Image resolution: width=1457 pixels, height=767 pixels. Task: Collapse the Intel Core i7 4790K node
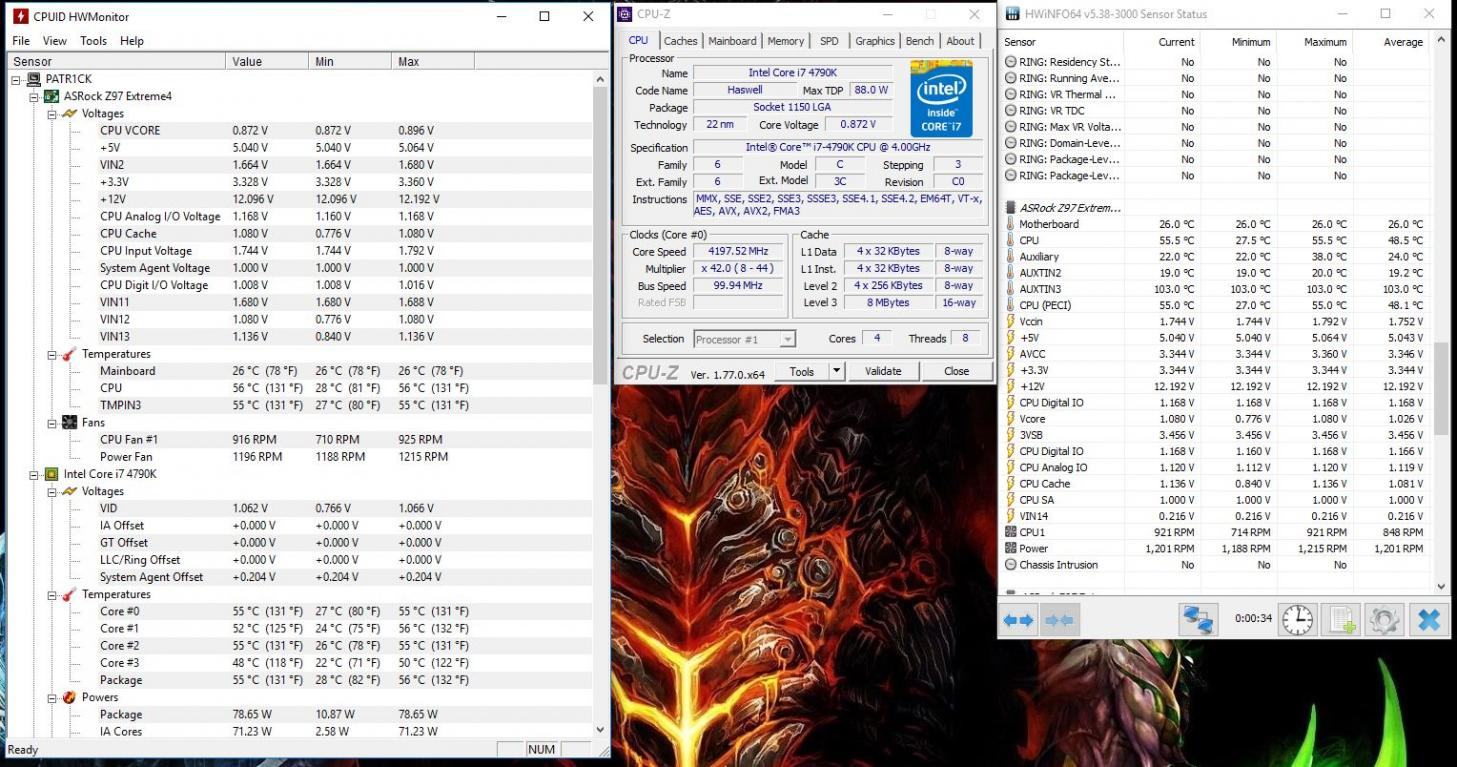(x=35, y=474)
